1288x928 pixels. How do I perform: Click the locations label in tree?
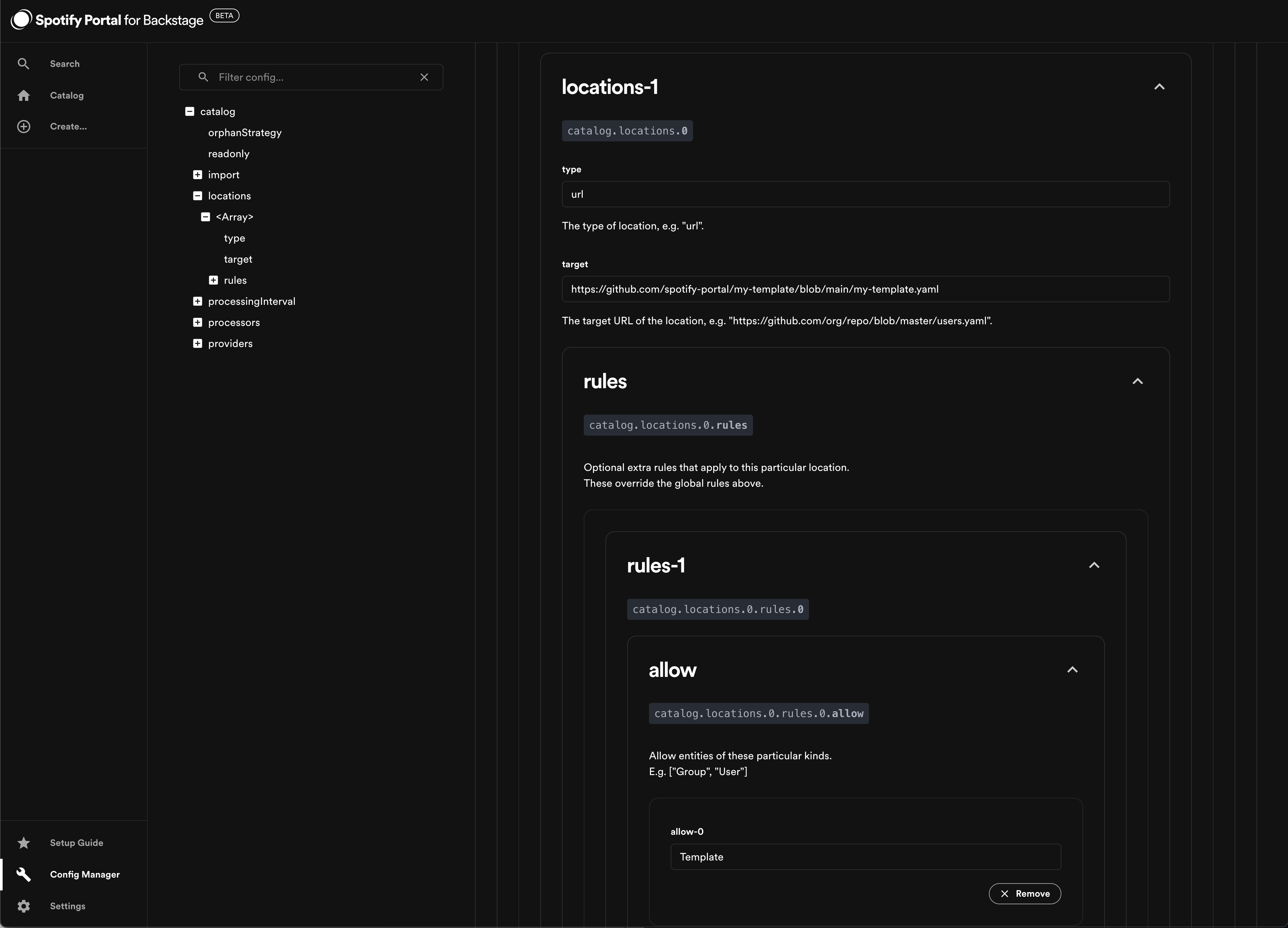pyautogui.click(x=229, y=195)
